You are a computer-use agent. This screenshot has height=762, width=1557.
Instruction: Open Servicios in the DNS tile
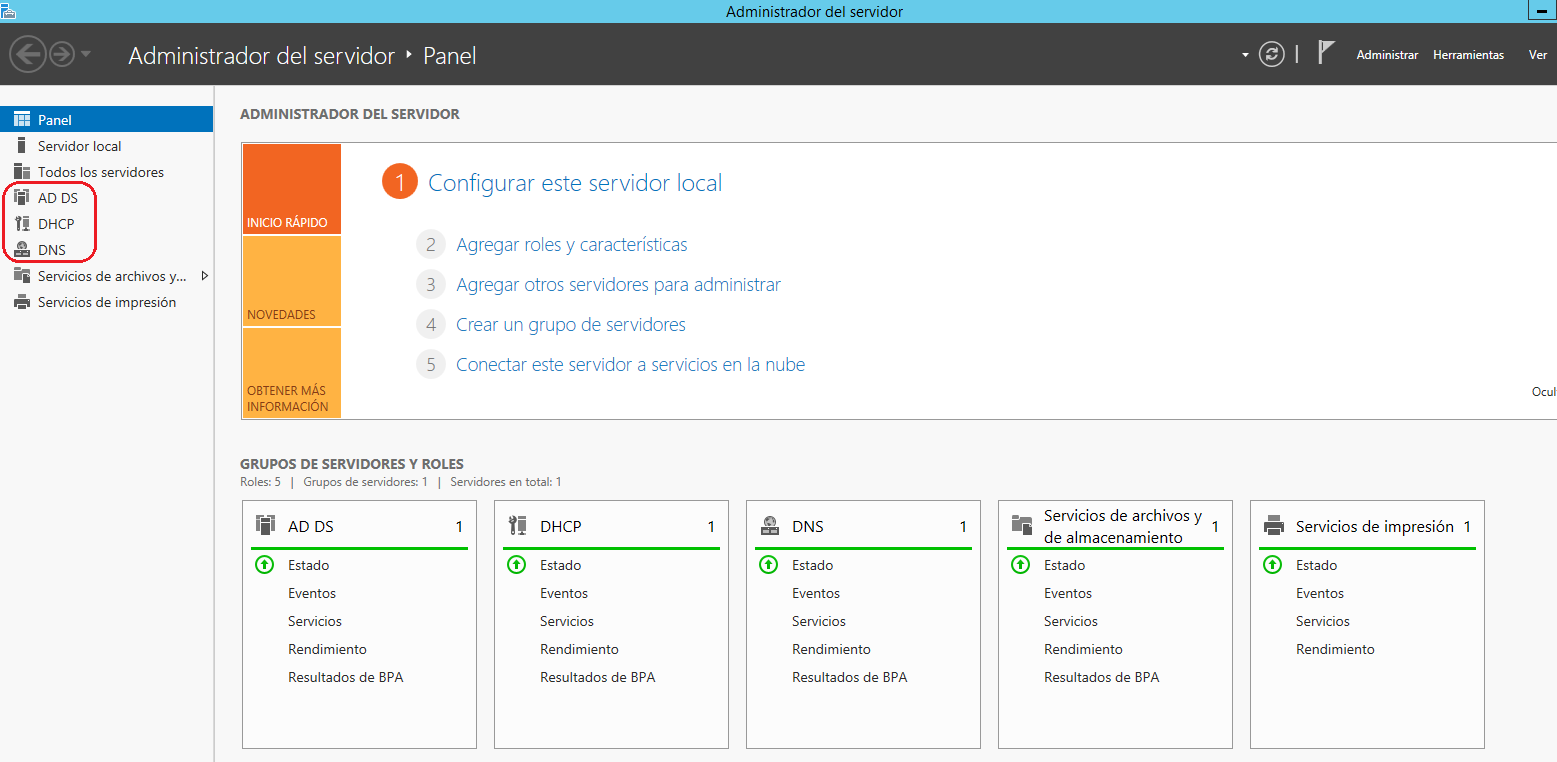[819, 621]
